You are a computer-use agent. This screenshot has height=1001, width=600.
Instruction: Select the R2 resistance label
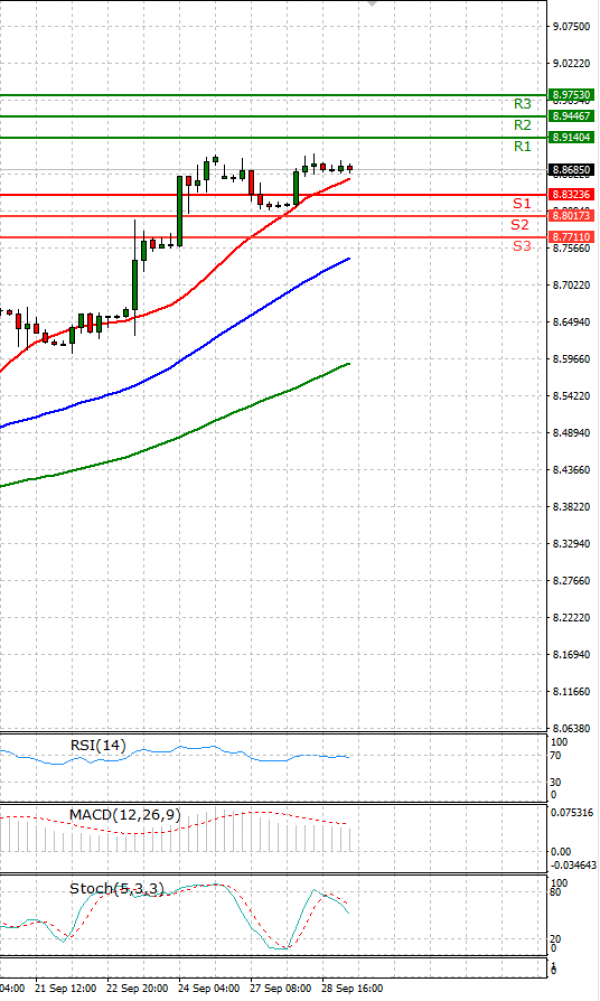click(x=522, y=125)
